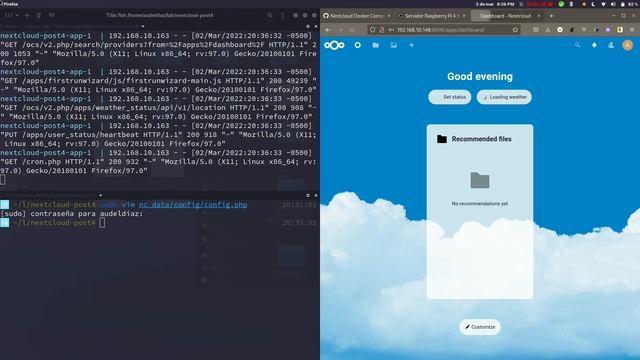Click Firefox tracking protection shield icon
Image resolution: width=640 pixels, height=360 pixels.
click(372, 30)
